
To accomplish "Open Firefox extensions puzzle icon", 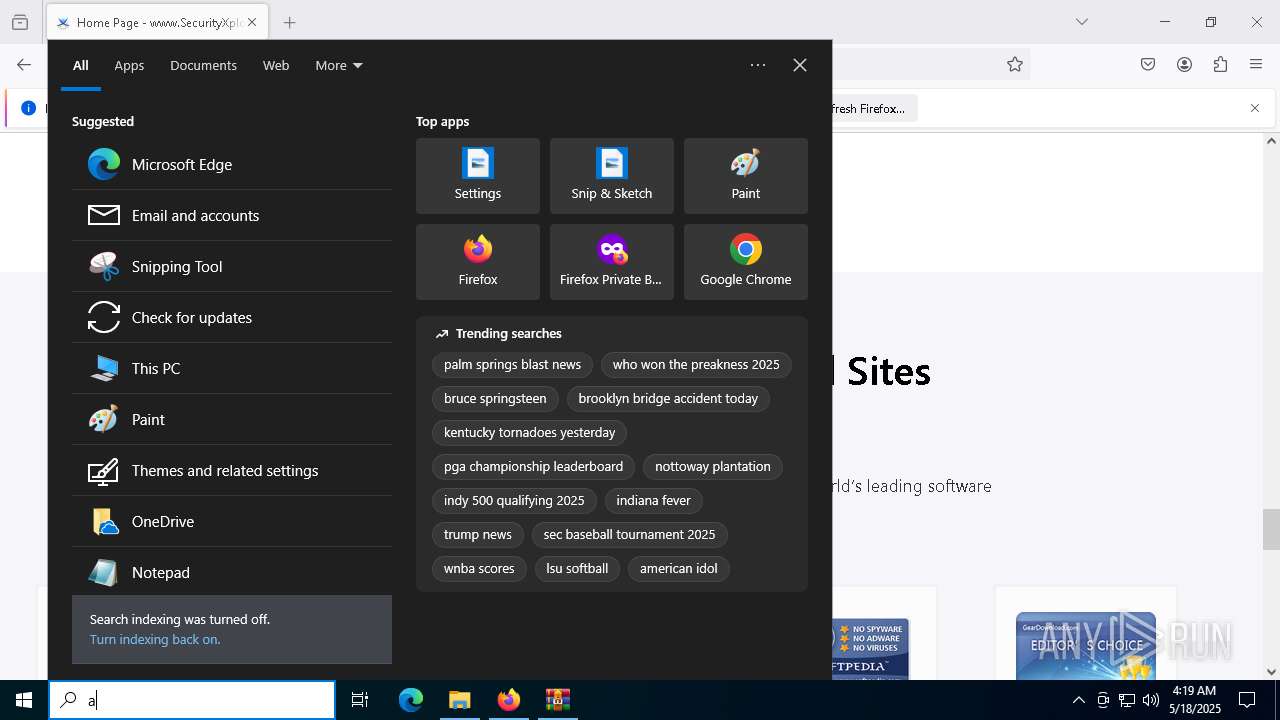I will point(1220,64).
